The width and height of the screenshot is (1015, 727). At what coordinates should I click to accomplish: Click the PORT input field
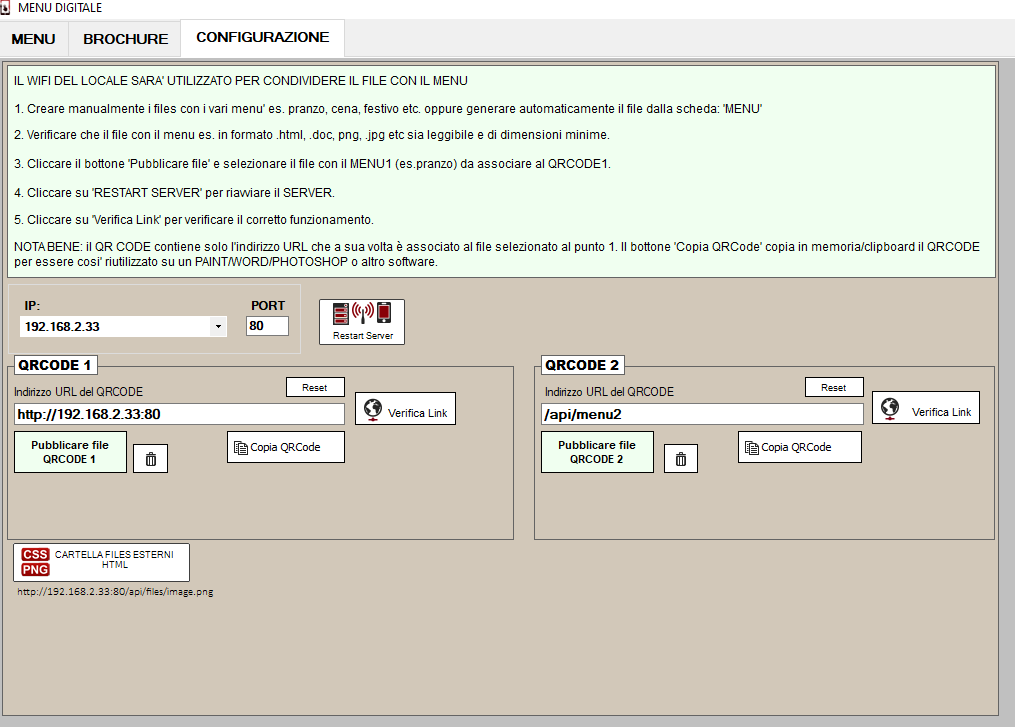[x=267, y=326]
